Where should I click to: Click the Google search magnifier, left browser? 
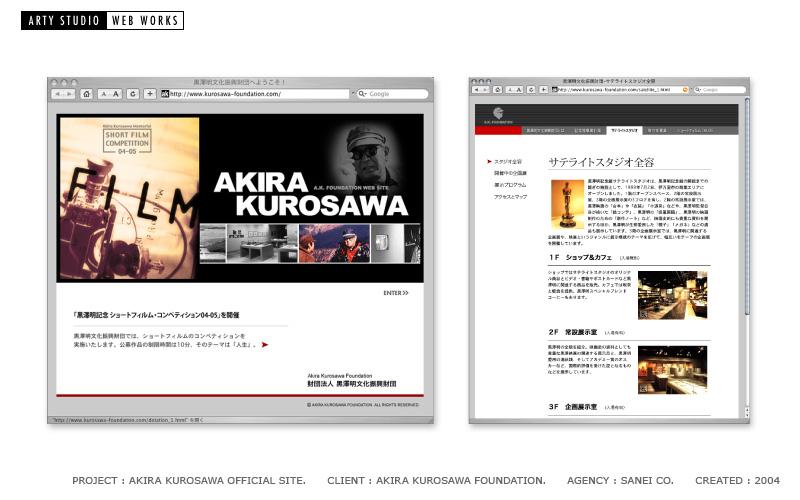pos(362,94)
